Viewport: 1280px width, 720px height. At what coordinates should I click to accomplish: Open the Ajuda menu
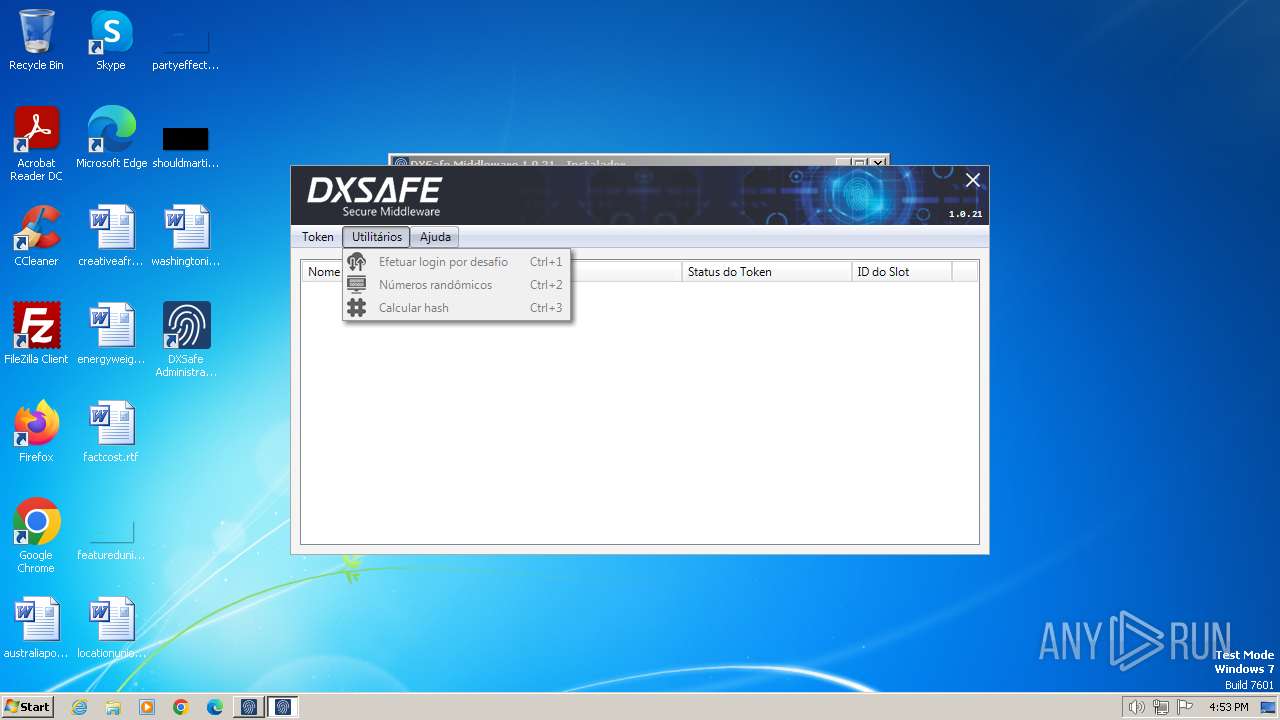point(435,237)
